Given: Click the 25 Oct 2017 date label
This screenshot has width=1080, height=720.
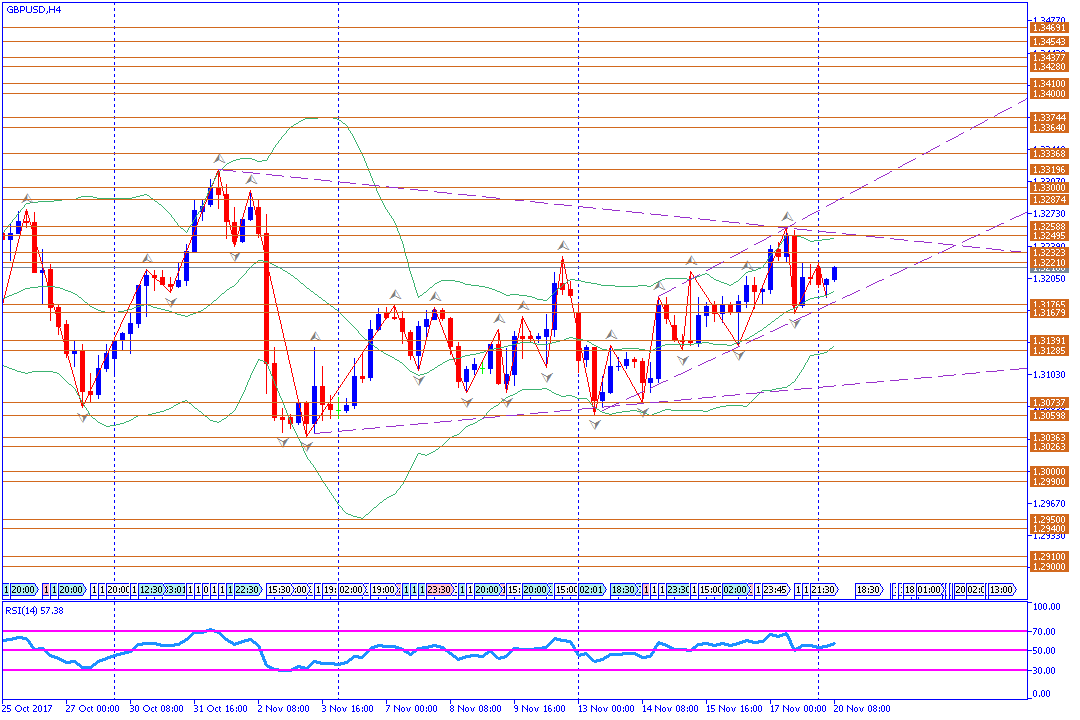Looking at the screenshot, I should tap(27, 708).
